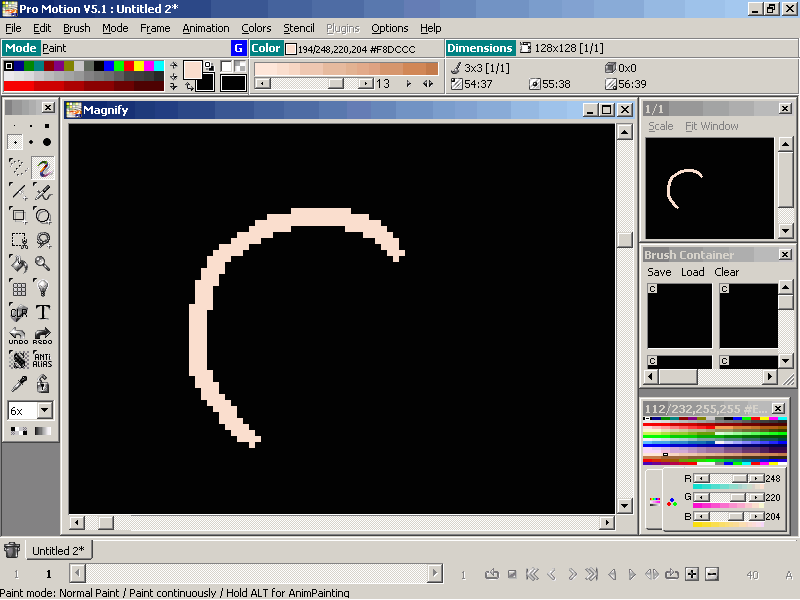Select the paint bucket fill tool

pyautogui.click(x=18, y=264)
